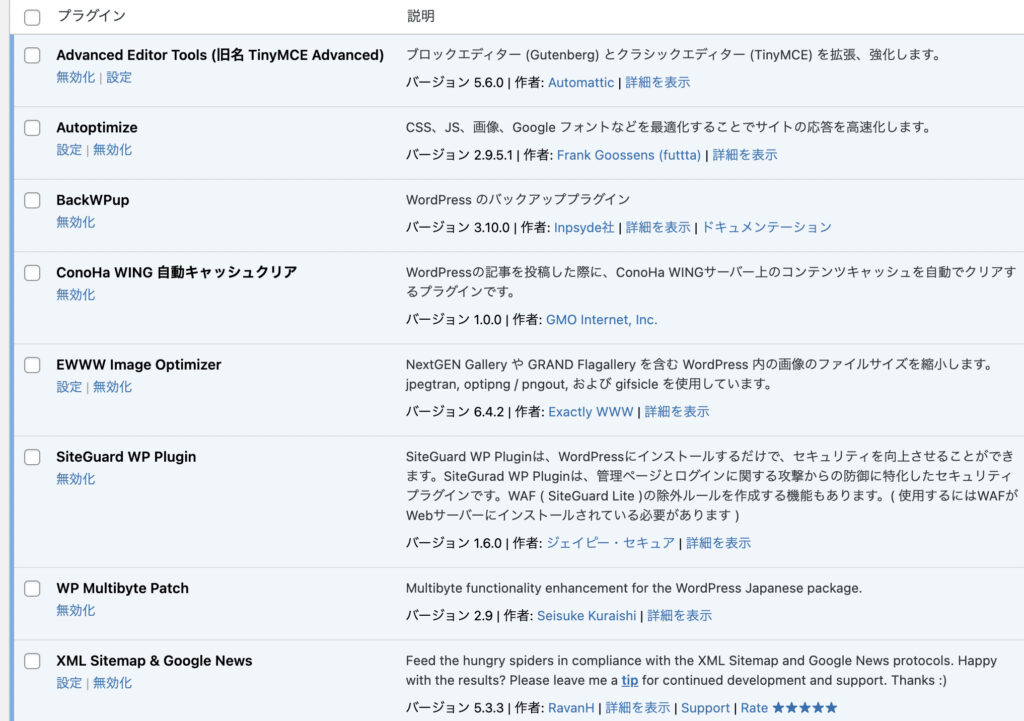The height and width of the screenshot is (721, 1024).
Task: Click the Rate ★★★★★ link
Action: (x=789, y=708)
